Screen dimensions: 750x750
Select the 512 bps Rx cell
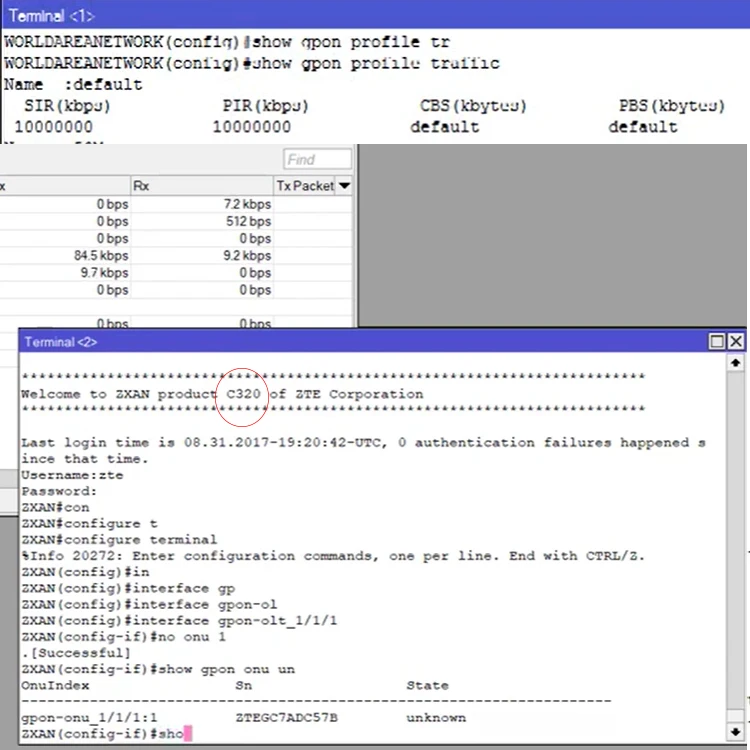pyautogui.click(x=248, y=221)
